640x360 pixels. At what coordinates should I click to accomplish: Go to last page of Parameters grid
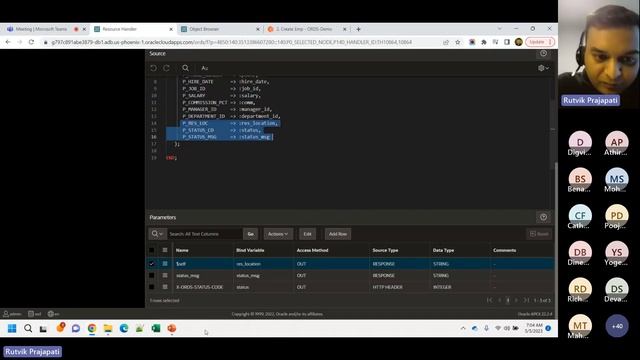[x=527, y=300]
